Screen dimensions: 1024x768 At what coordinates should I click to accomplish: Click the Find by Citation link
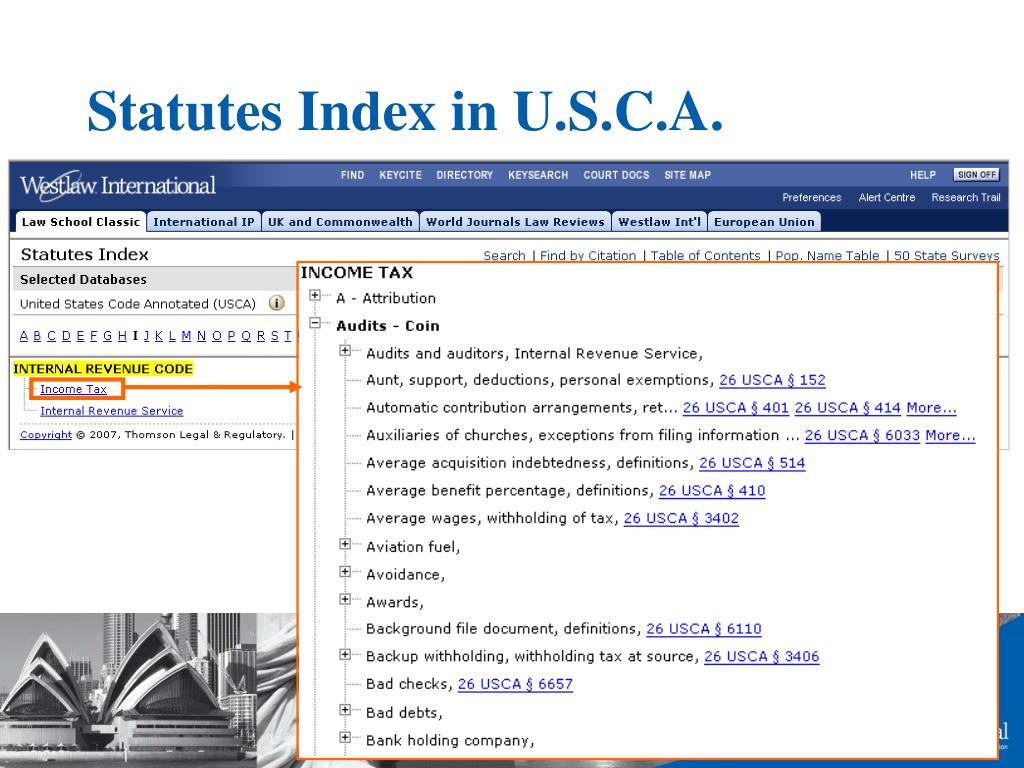click(x=588, y=255)
